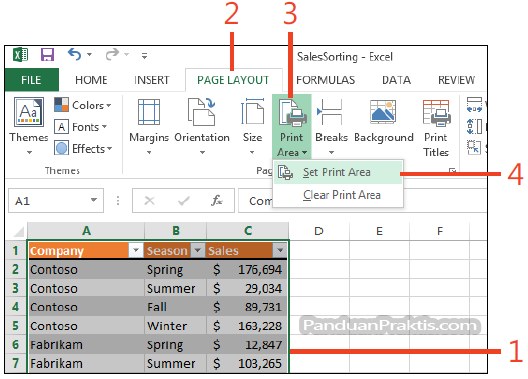Open the DATA tab
The width and height of the screenshot is (528, 379).
tap(396, 80)
